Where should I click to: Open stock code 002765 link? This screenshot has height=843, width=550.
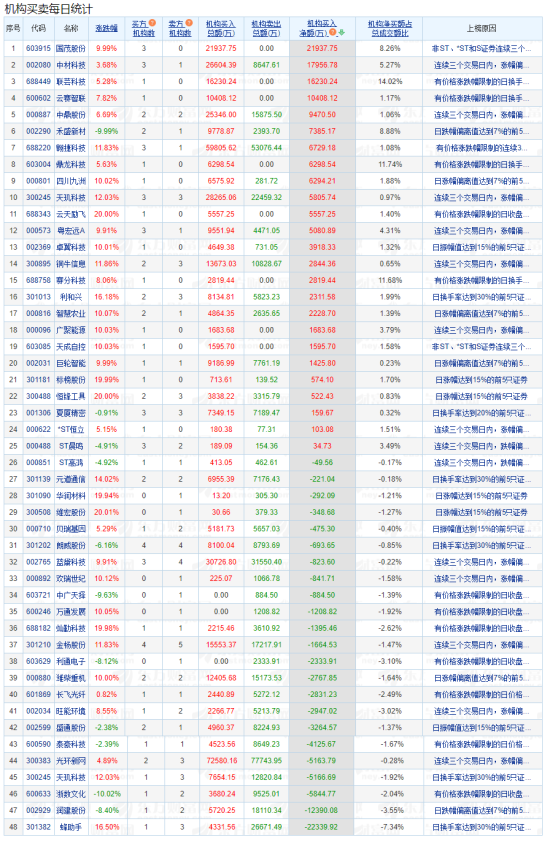(x=38, y=562)
